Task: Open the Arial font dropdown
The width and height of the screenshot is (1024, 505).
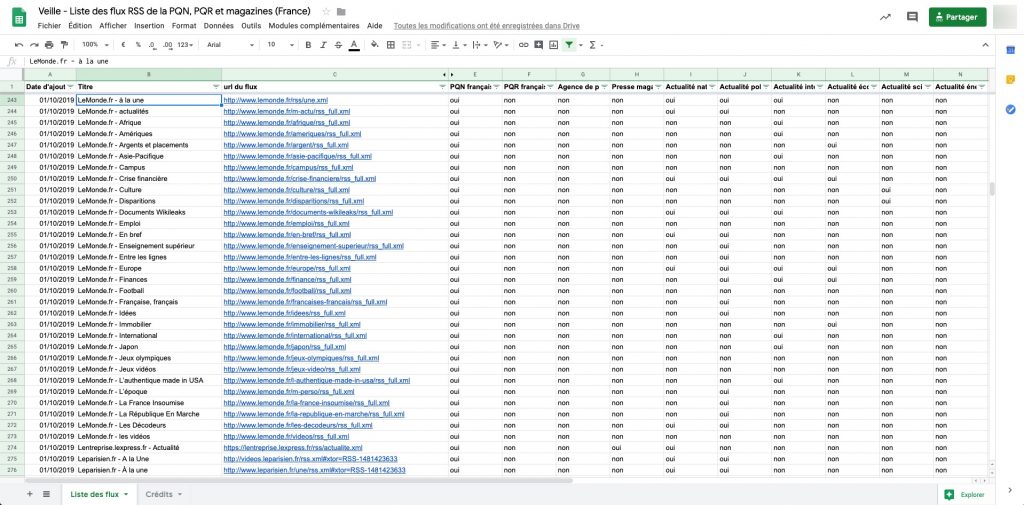Action: click(230, 45)
